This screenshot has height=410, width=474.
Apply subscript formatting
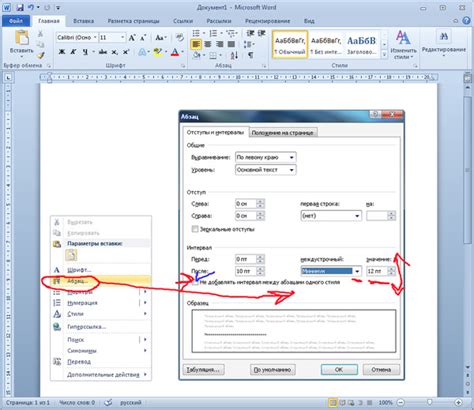[x=115, y=52]
